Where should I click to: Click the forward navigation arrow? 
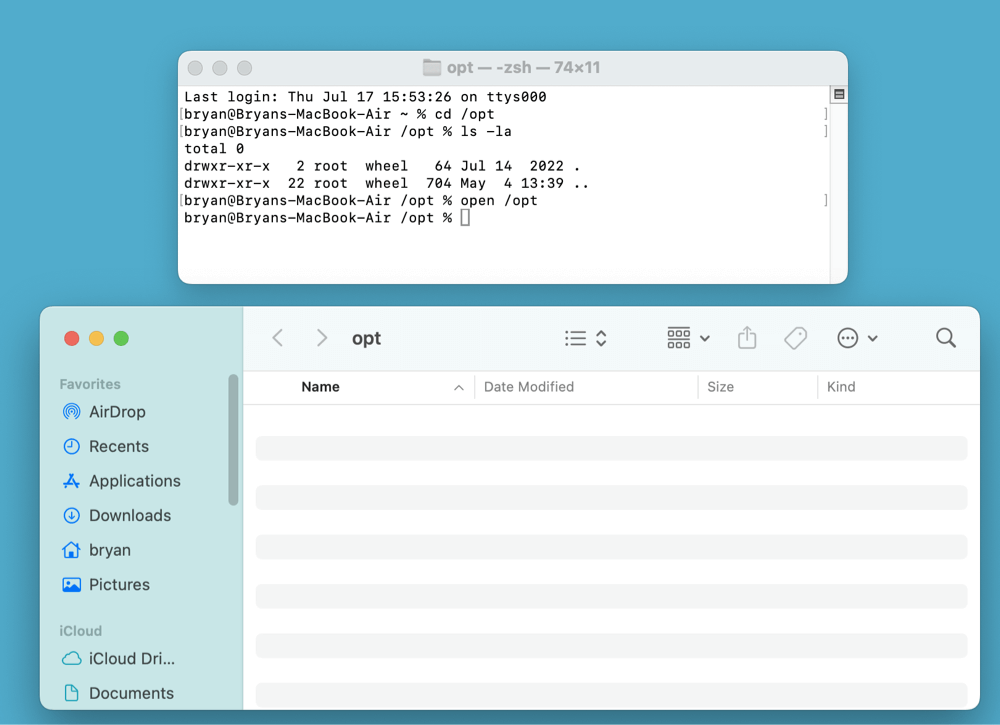[x=320, y=338]
